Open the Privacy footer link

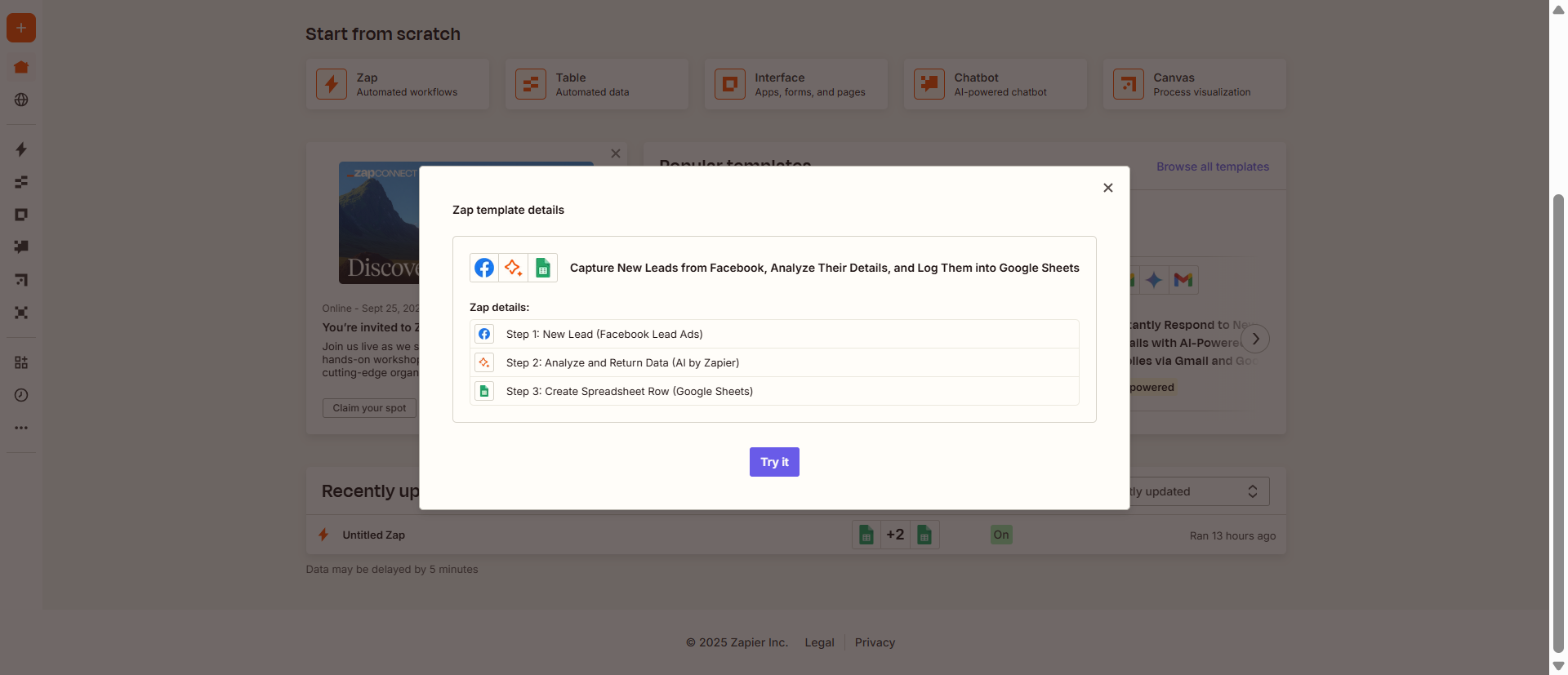coord(875,642)
